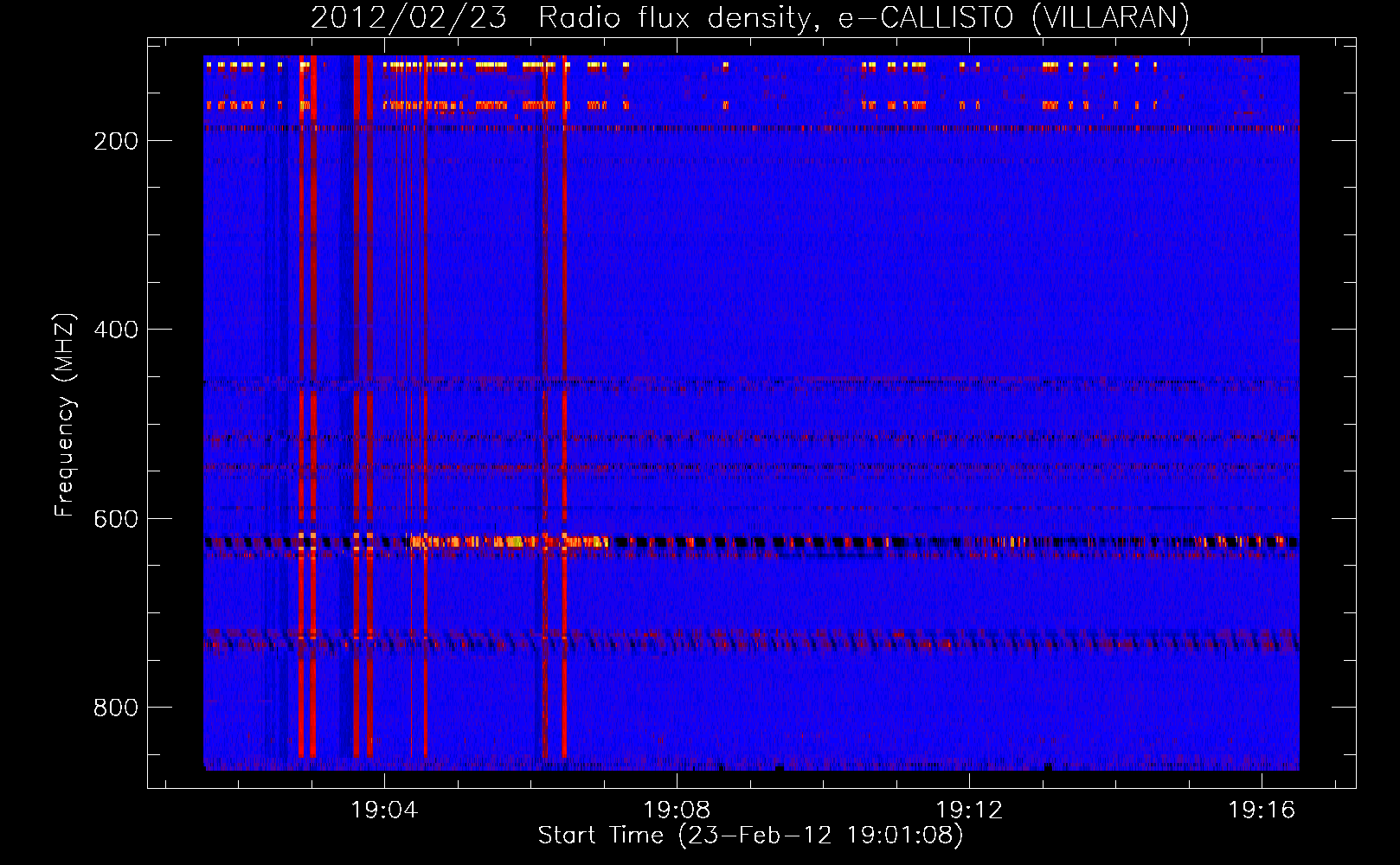Viewport: 1400px width, 865px height.
Task: Click the 800 frequency tick label
Action: 116,708
